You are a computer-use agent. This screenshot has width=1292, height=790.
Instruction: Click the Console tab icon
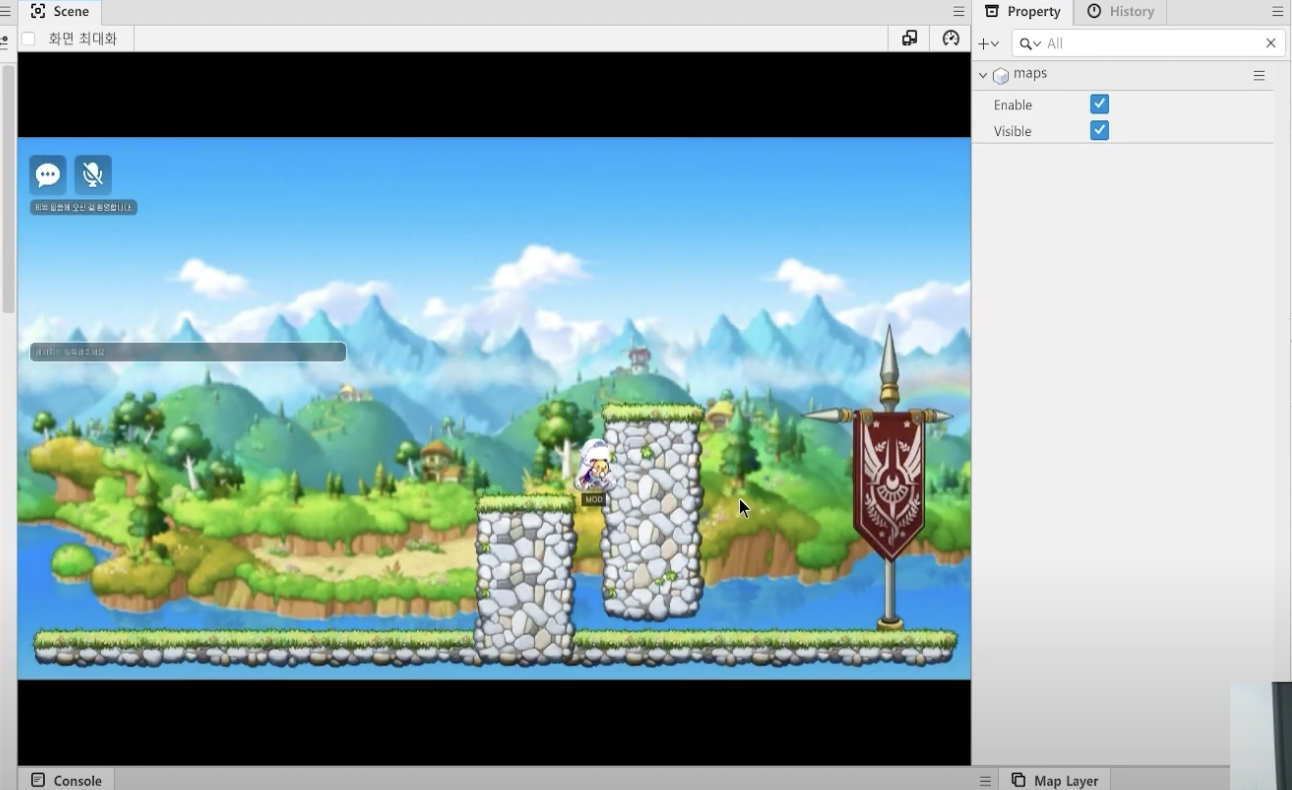(x=38, y=780)
